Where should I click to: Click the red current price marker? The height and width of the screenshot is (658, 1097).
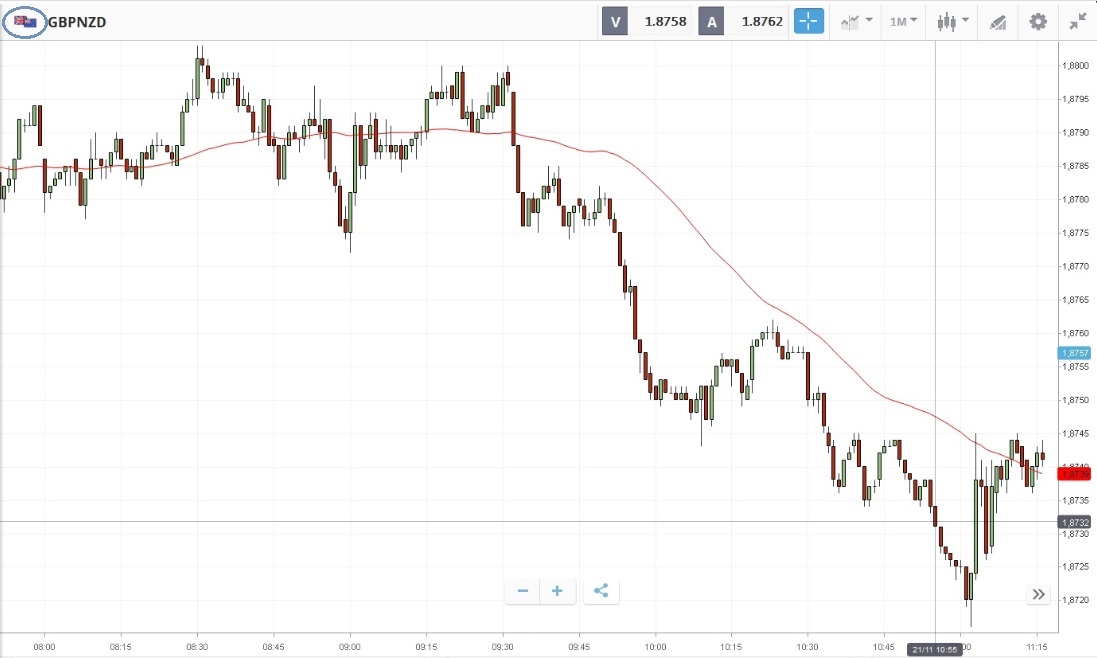point(1075,474)
